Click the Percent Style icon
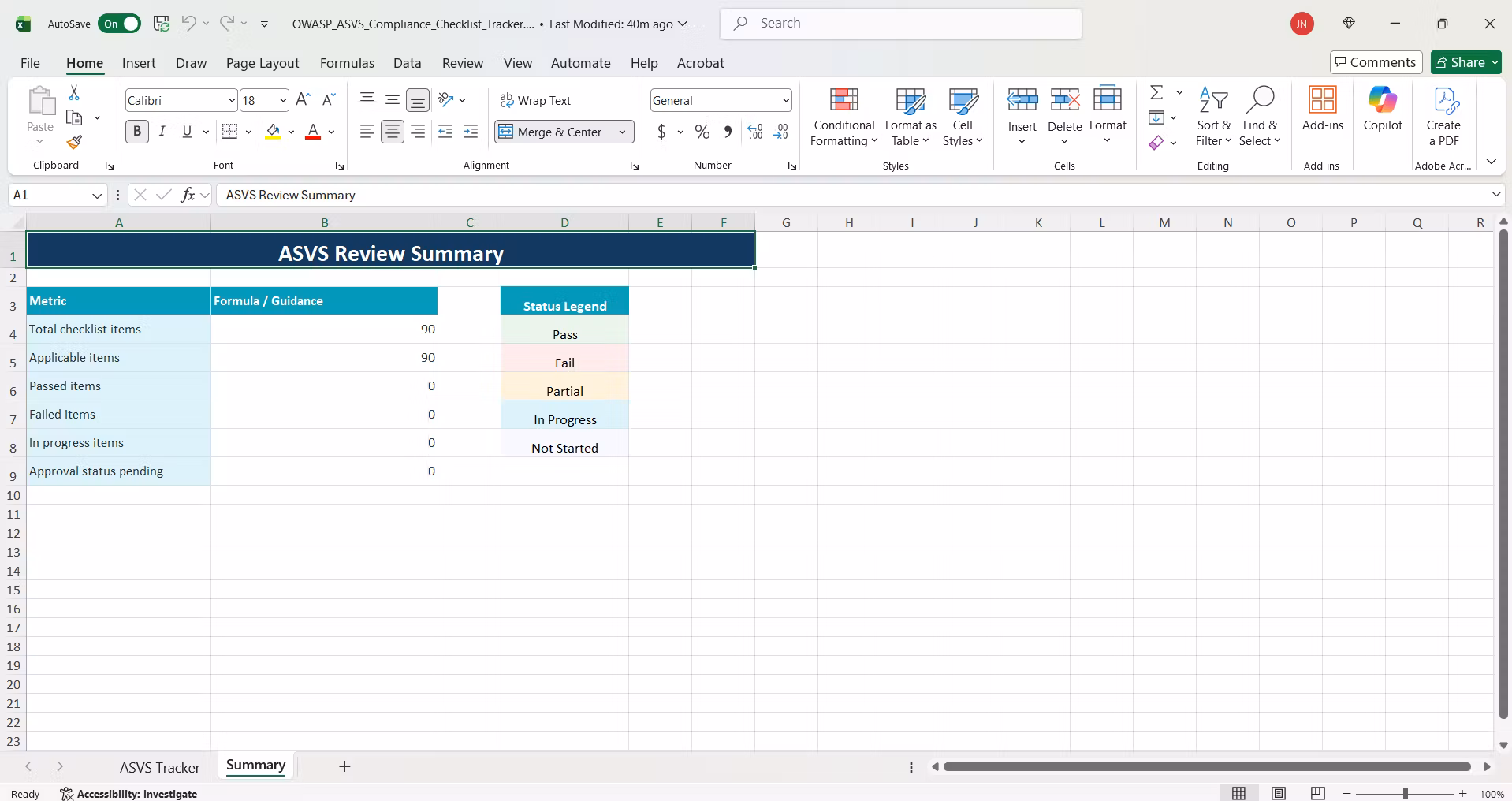Screen dimensions: 1512x801 [702, 132]
